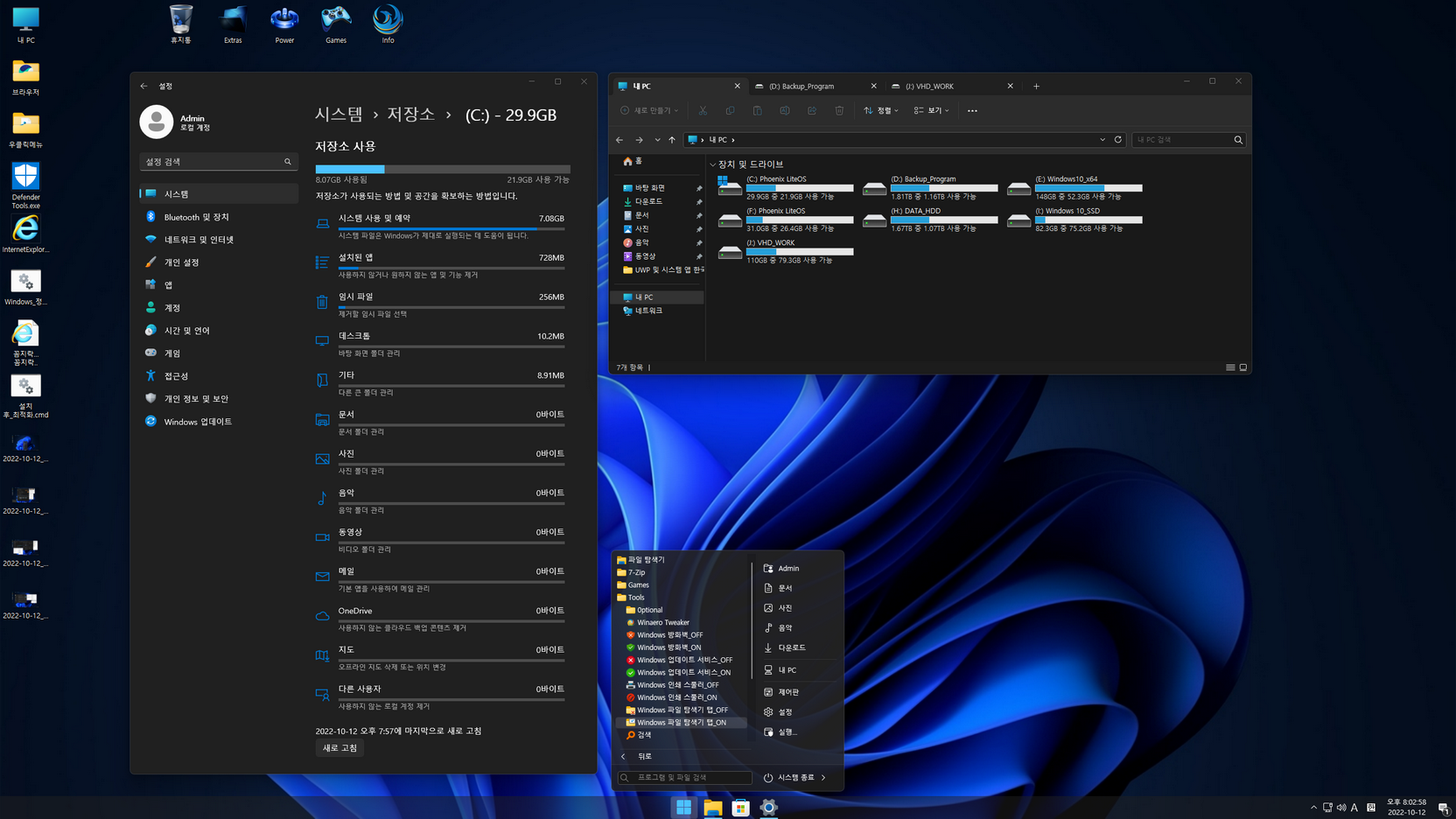Viewport: 1456px width, 819px height.
Task: Collapse the 장치 및 드라이브 group
Action: (x=712, y=164)
